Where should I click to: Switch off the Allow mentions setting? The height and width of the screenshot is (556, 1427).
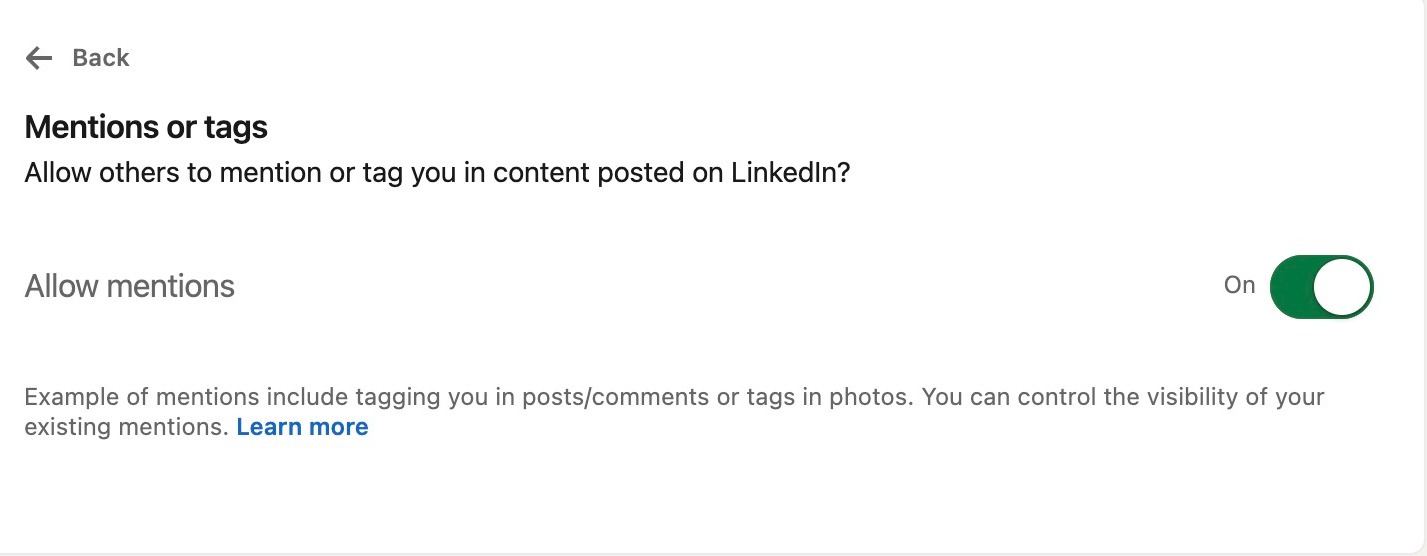[x=1321, y=287]
